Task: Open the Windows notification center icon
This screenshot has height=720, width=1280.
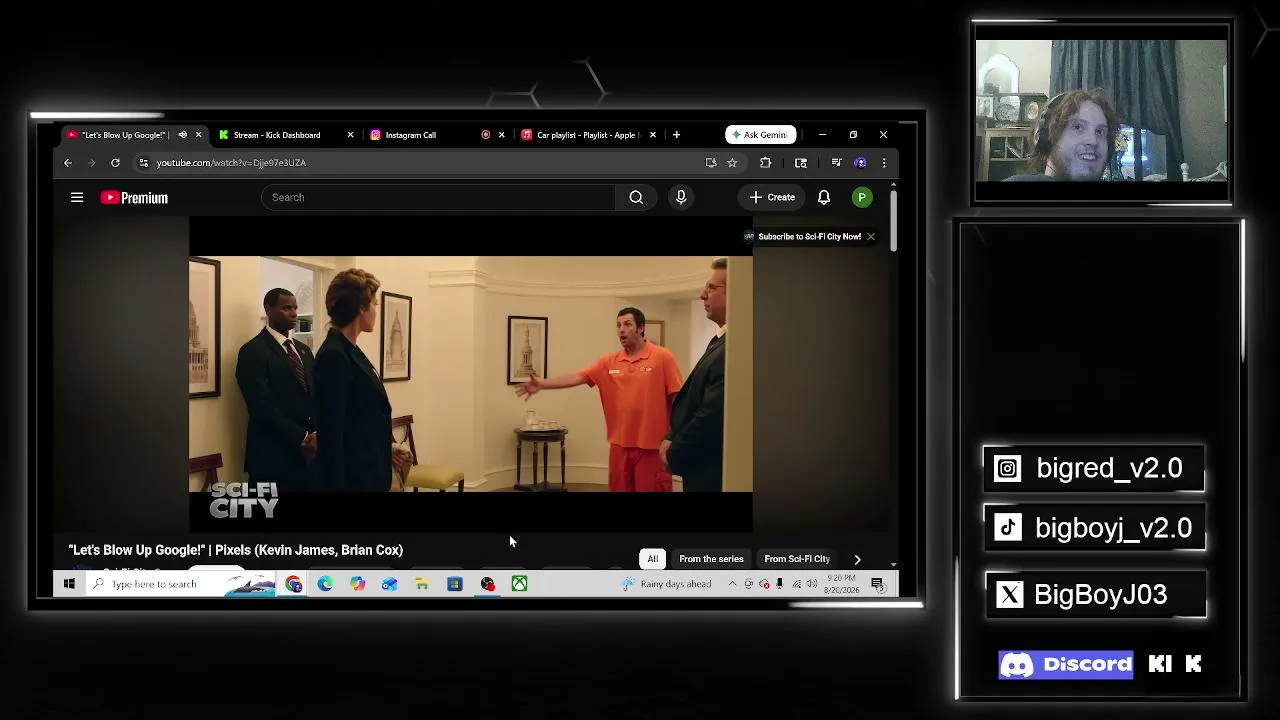Action: [877, 584]
